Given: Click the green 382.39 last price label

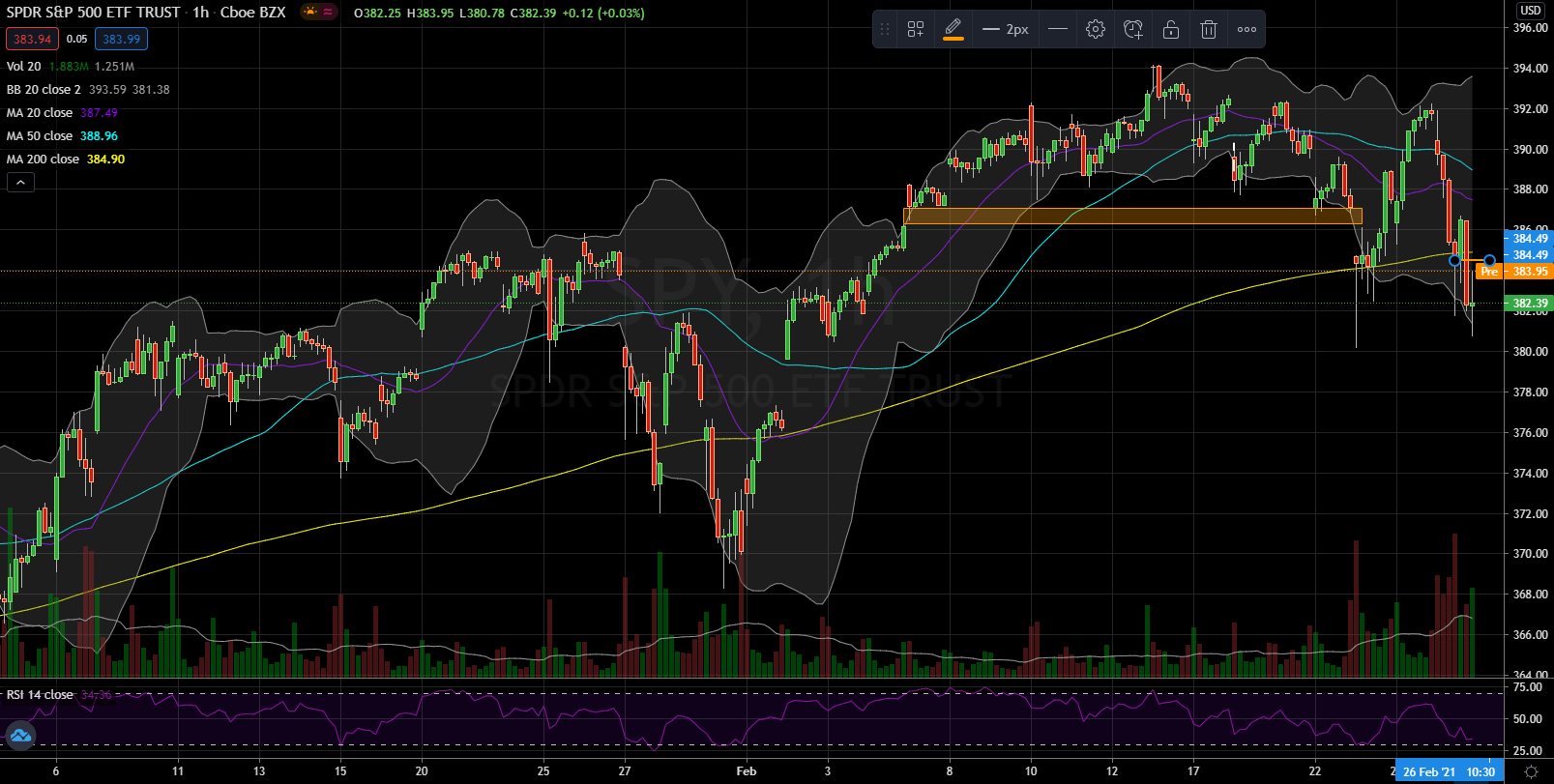Looking at the screenshot, I should (x=1529, y=304).
